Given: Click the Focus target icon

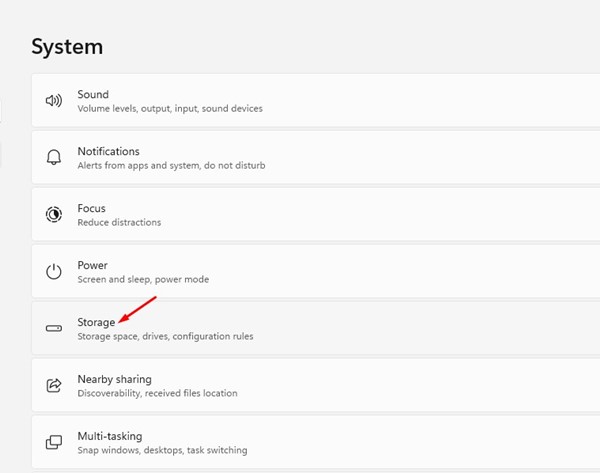Looking at the screenshot, I should click(x=54, y=214).
